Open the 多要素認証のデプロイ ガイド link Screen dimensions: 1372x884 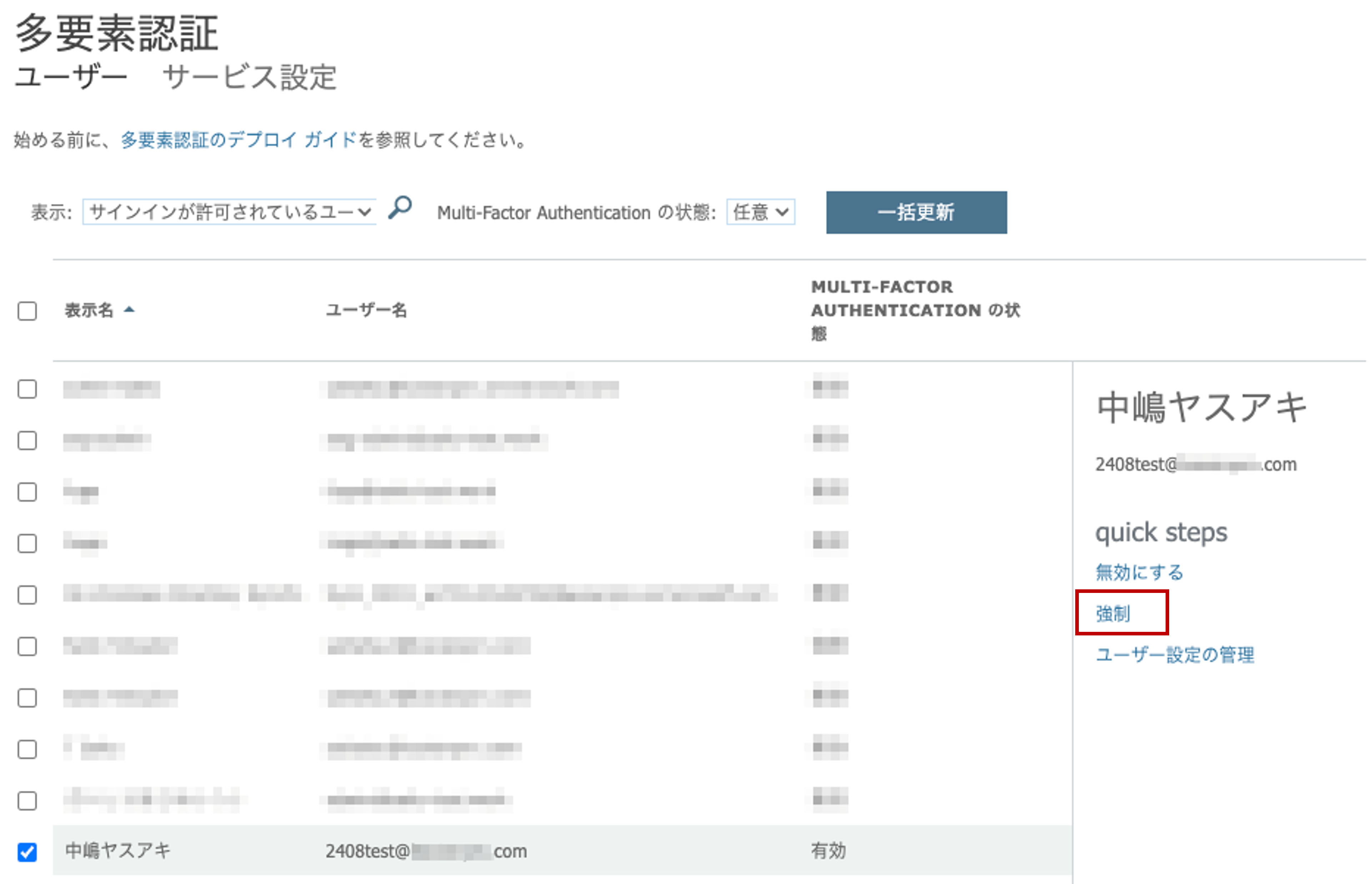click(x=238, y=140)
